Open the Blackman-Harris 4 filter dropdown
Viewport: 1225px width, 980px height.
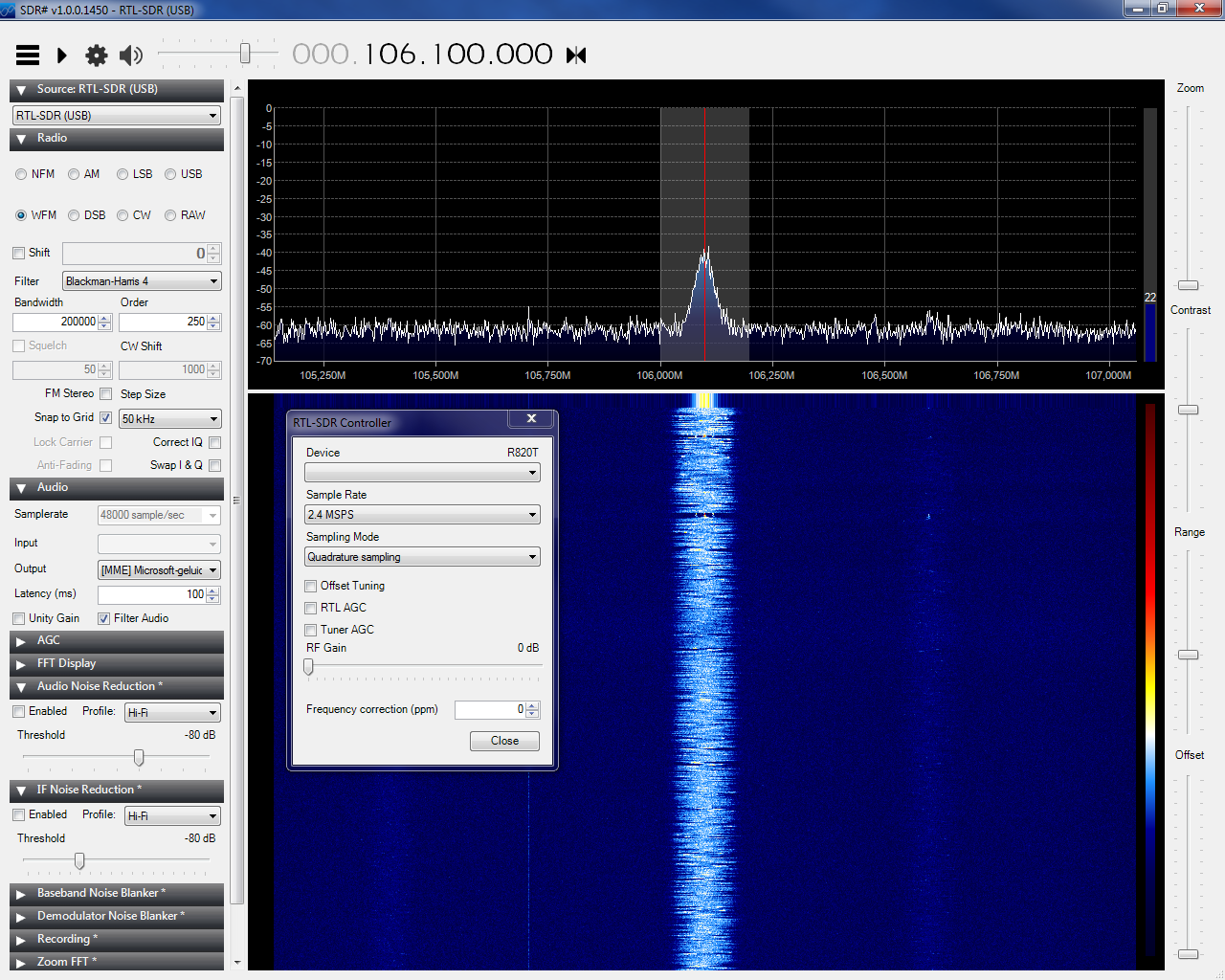(x=142, y=281)
